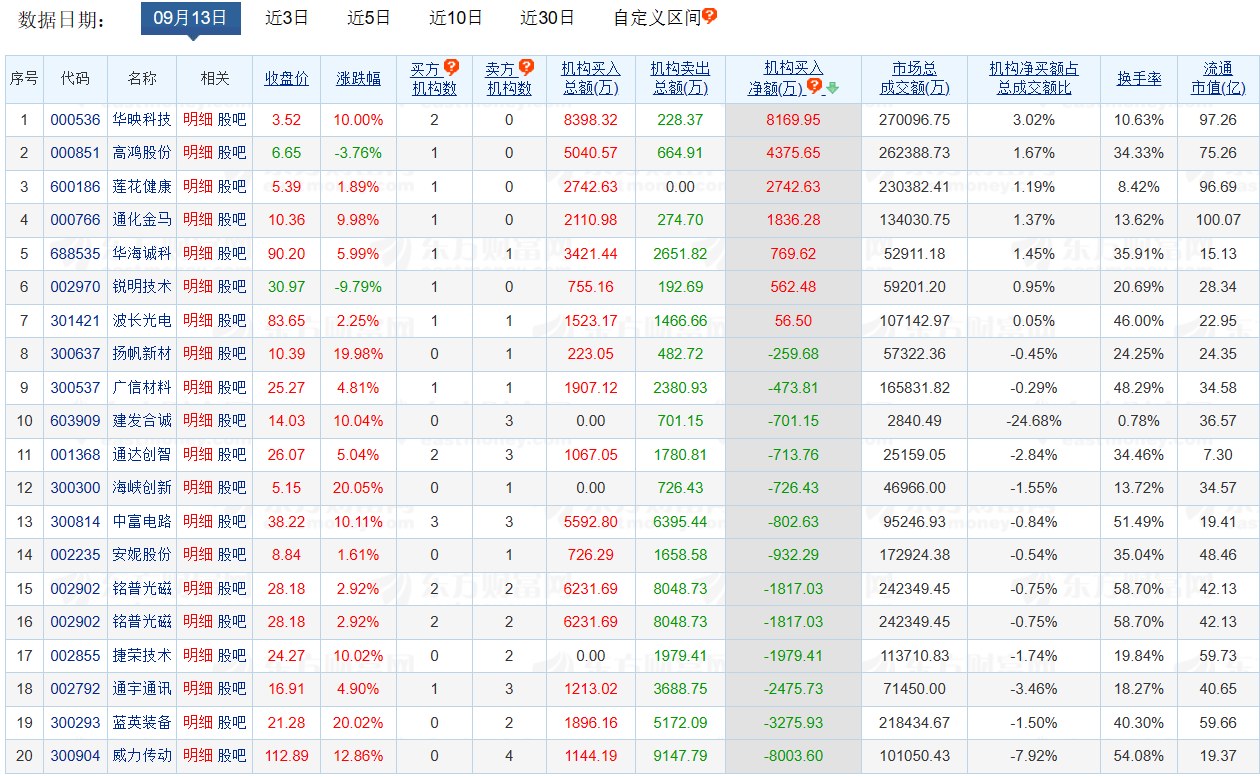Screen dimensions: 1260x777
Task: Click help icon beside 卖方机构数 header
Action: tap(526, 67)
